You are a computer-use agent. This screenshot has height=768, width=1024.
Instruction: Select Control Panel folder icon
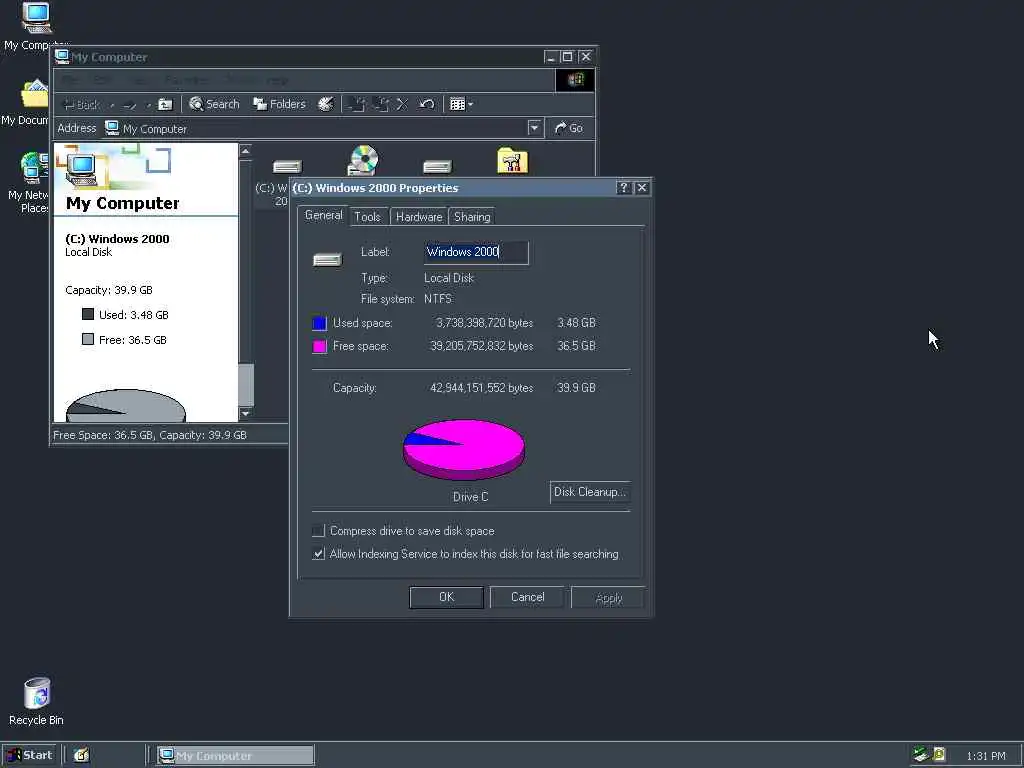point(513,161)
